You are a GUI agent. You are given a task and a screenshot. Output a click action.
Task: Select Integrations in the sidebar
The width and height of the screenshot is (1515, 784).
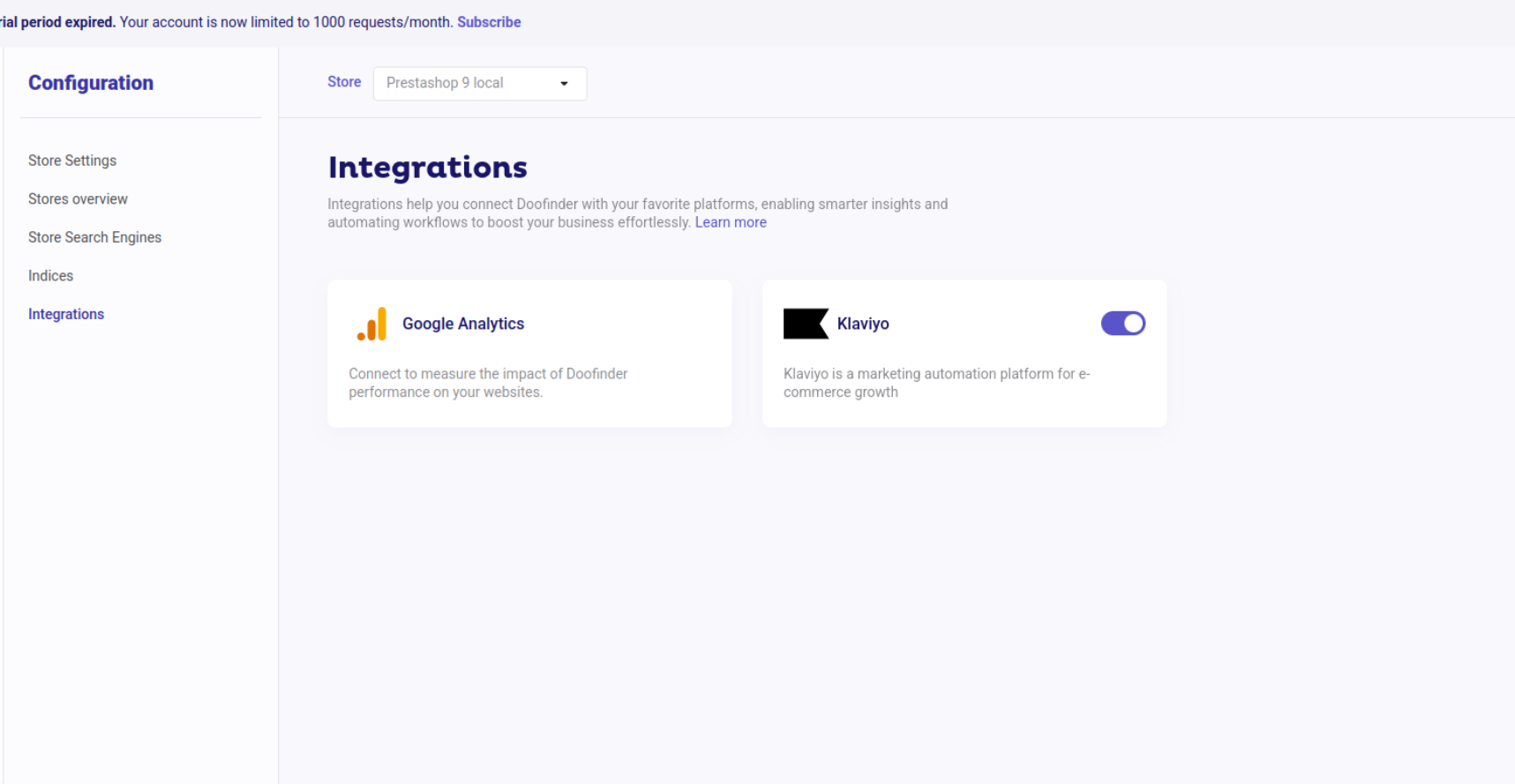66,314
